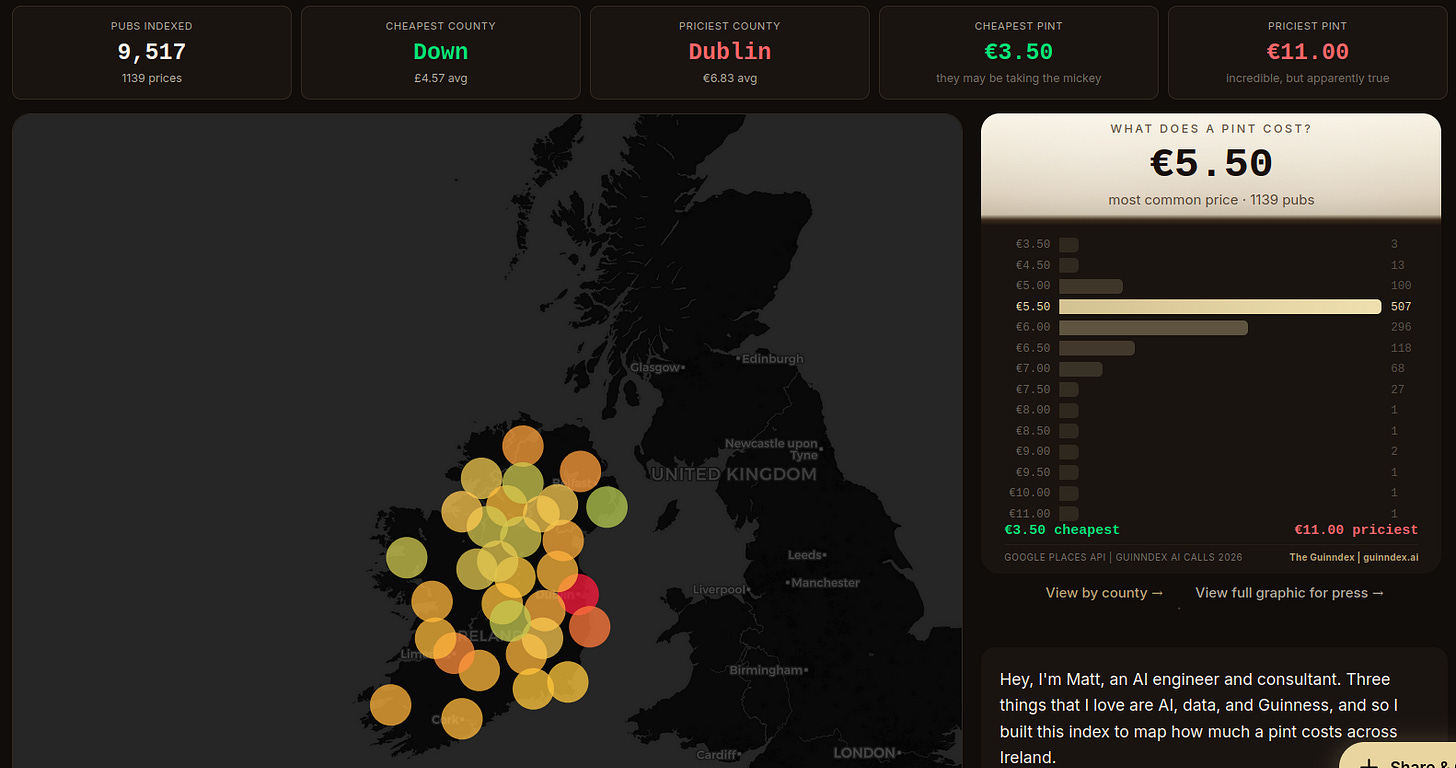Click the count 296 beside €6.00 bar
Viewport: 1456px width, 768px height.
(x=1400, y=327)
